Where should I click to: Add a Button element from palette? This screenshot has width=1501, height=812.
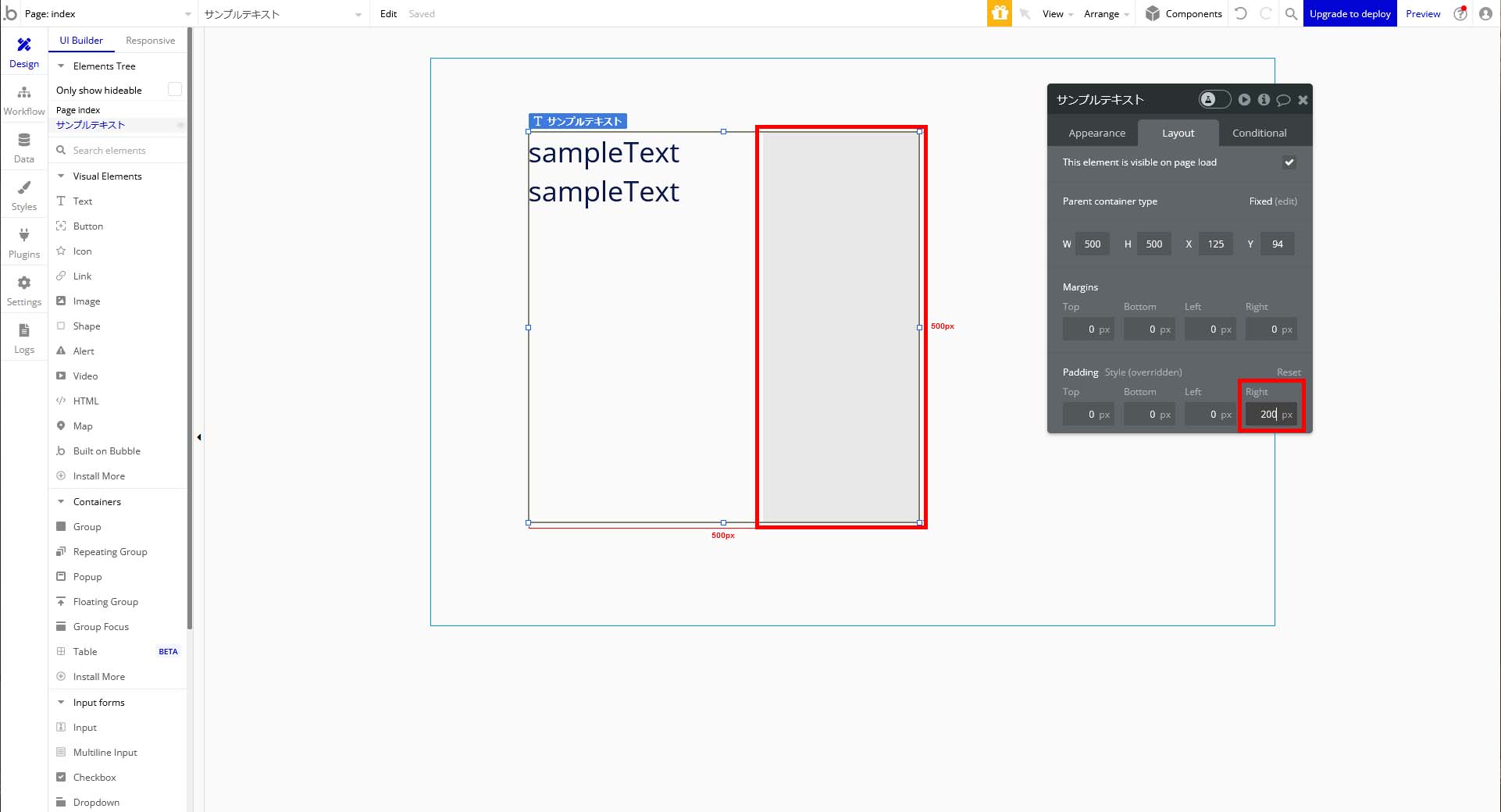pyautogui.click(x=87, y=226)
